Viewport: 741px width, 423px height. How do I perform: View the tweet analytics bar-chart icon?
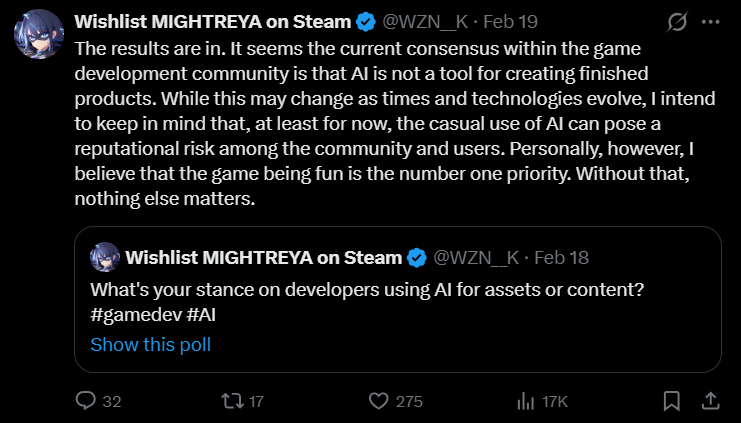(525, 401)
